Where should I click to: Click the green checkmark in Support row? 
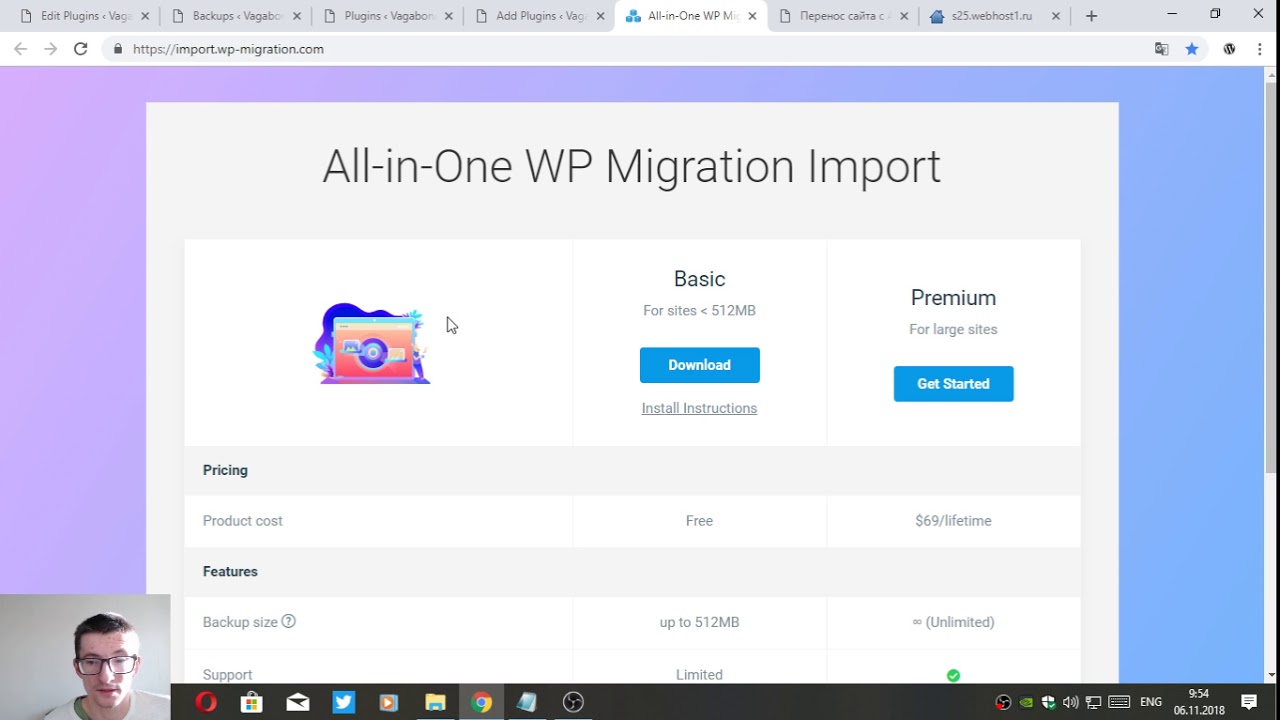953,675
